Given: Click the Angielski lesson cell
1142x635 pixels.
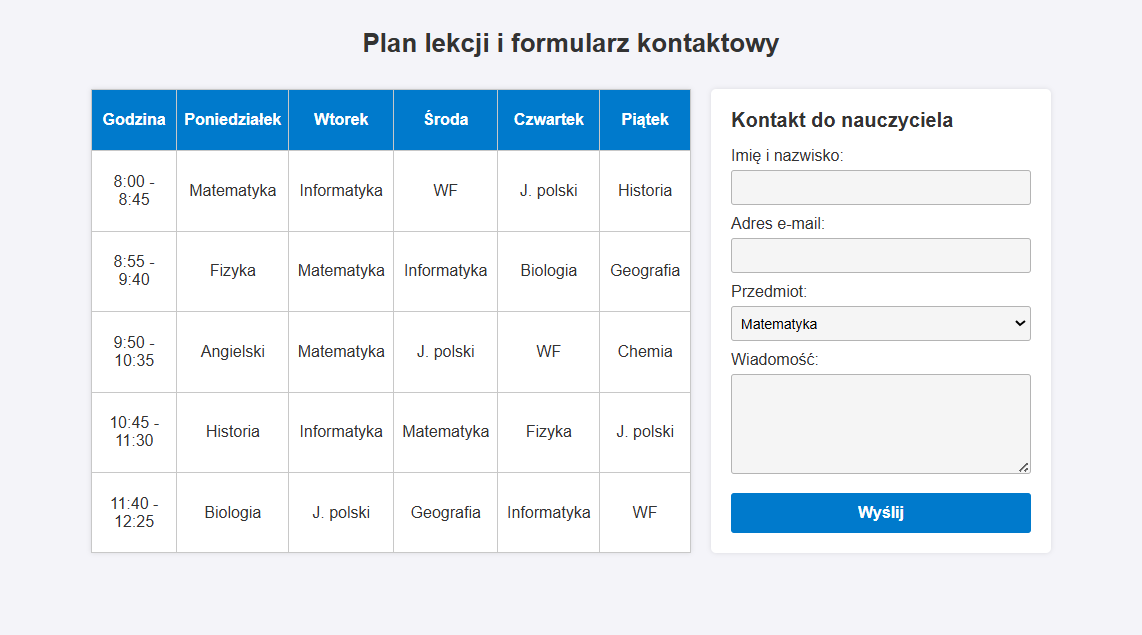Looking at the screenshot, I should coord(232,352).
